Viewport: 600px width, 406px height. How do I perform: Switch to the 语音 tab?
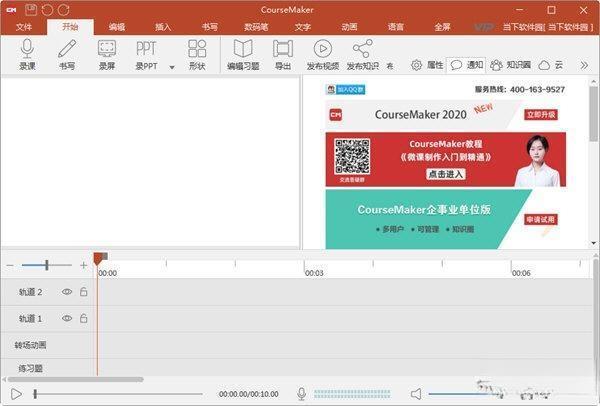pos(396,27)
